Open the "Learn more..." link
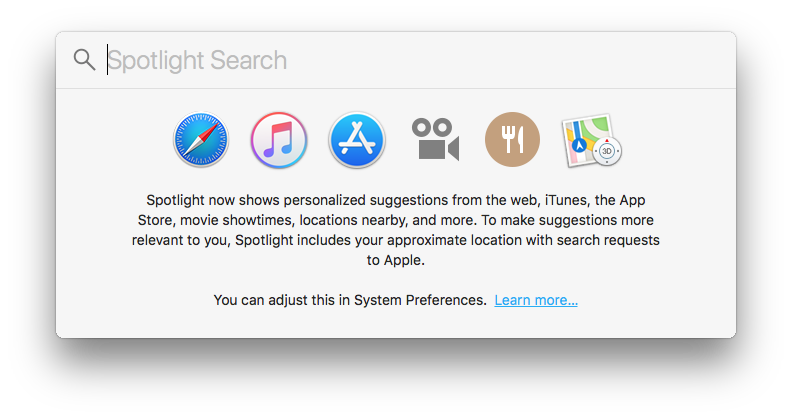Image resolution: width=792 pixels, height=418 pixels. [536, 300]
